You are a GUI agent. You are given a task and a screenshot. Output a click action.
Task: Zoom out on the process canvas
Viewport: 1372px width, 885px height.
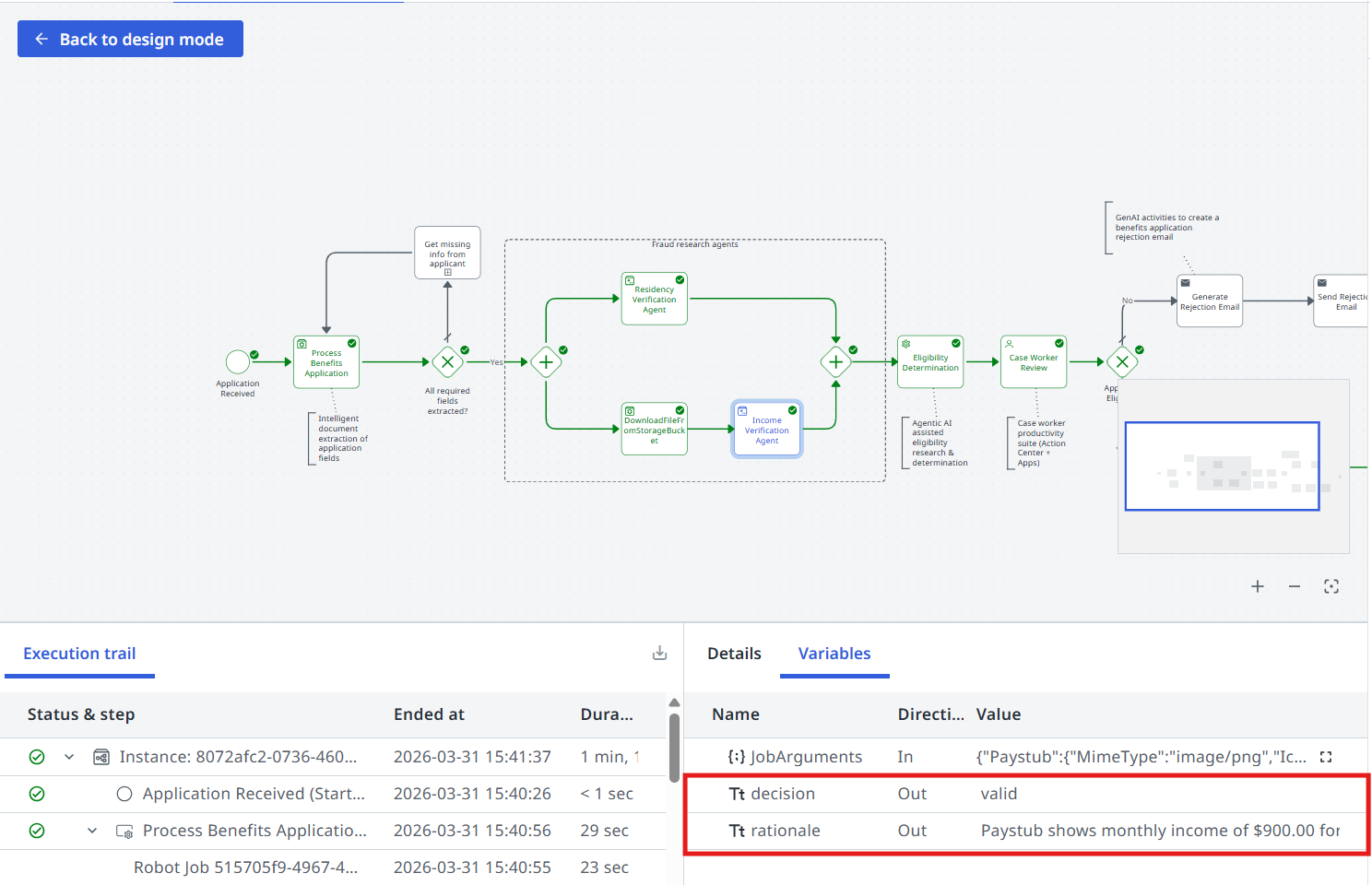(1295, 586)
